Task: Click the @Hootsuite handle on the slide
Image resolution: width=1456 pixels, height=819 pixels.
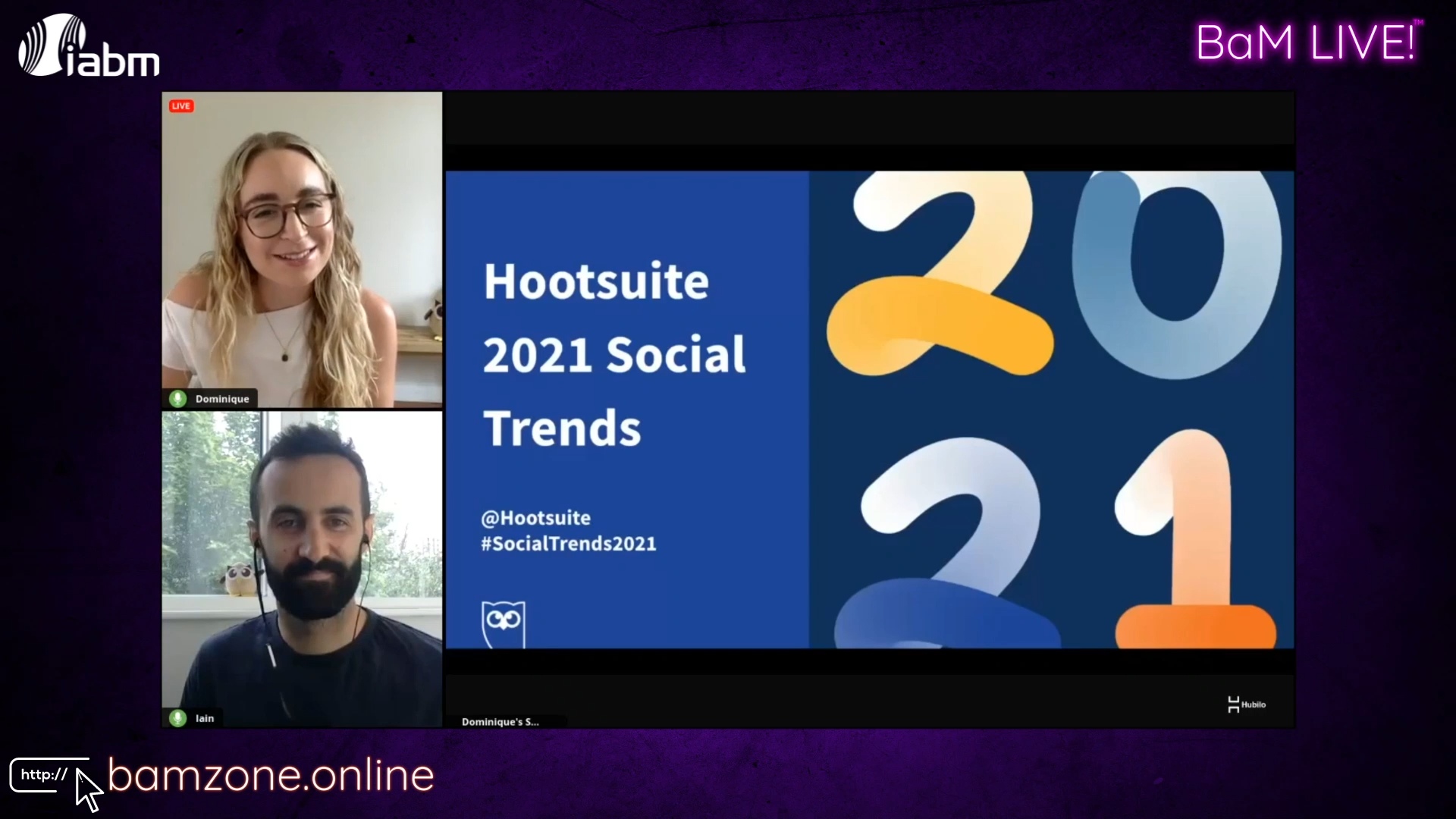Action: click(x=535, y=518)
